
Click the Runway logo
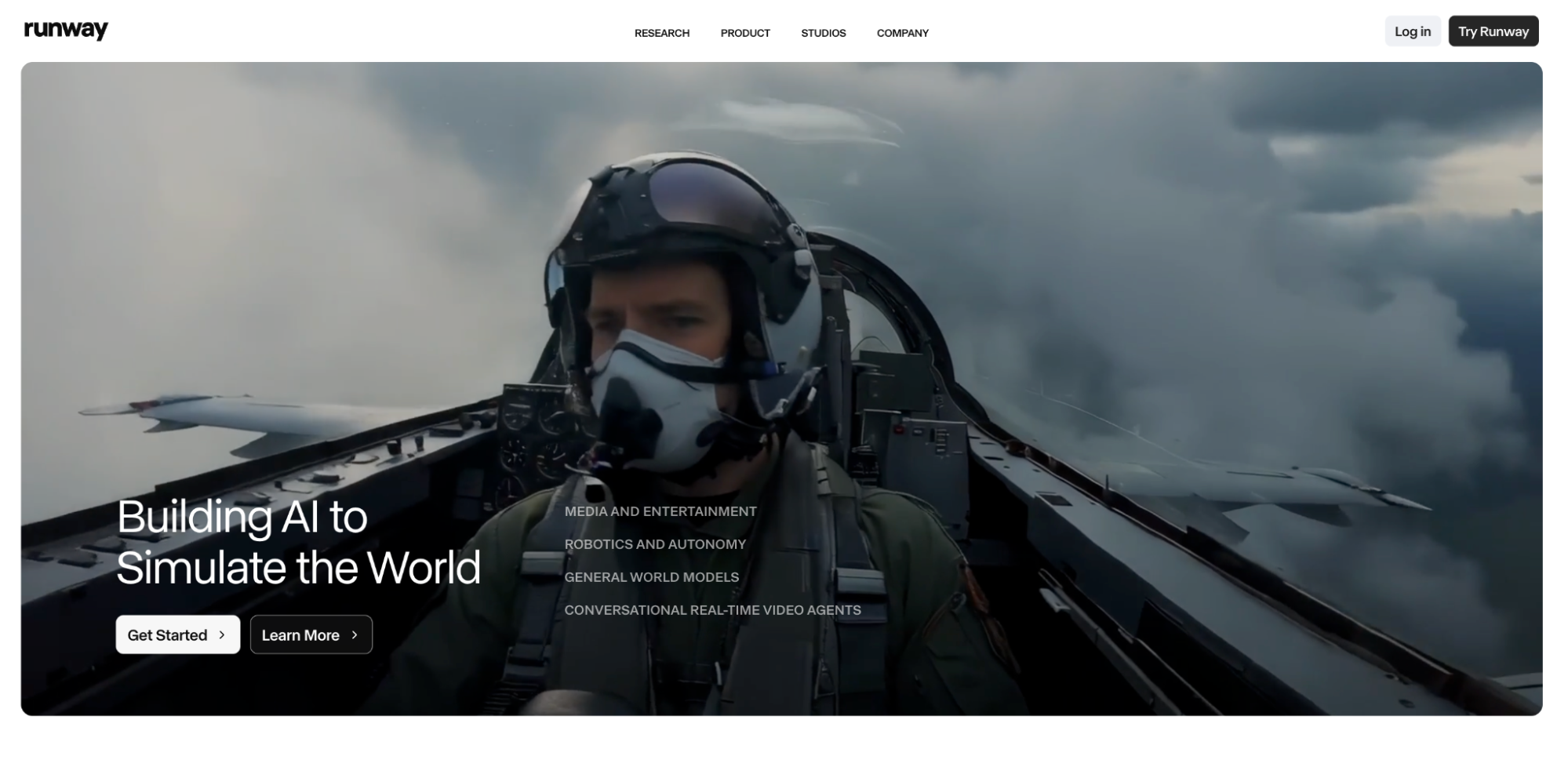(66, 30)
